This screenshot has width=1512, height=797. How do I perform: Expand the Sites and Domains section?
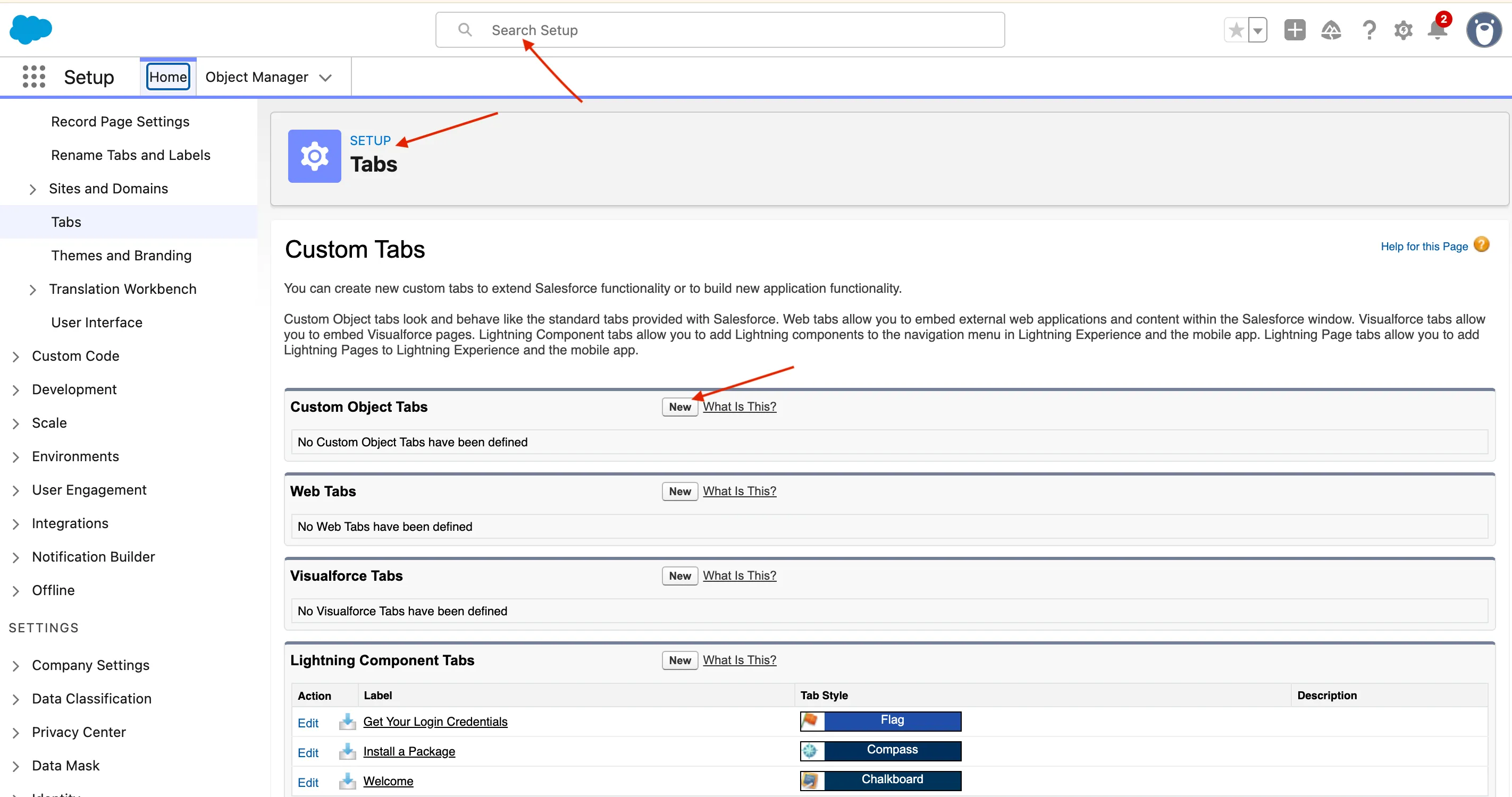[33, 190]
